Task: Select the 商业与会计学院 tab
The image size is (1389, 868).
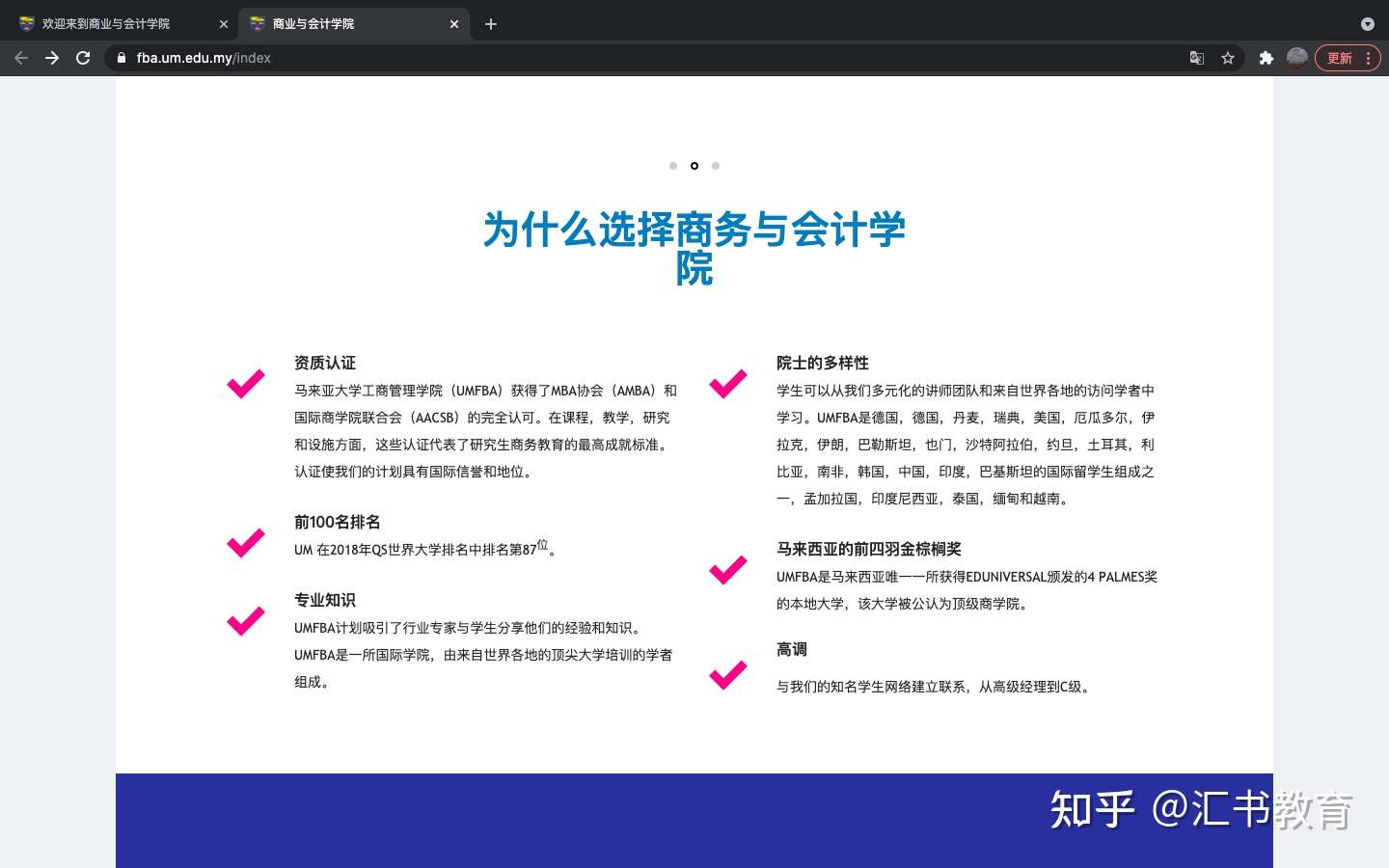Action: [x=354, y=24]
